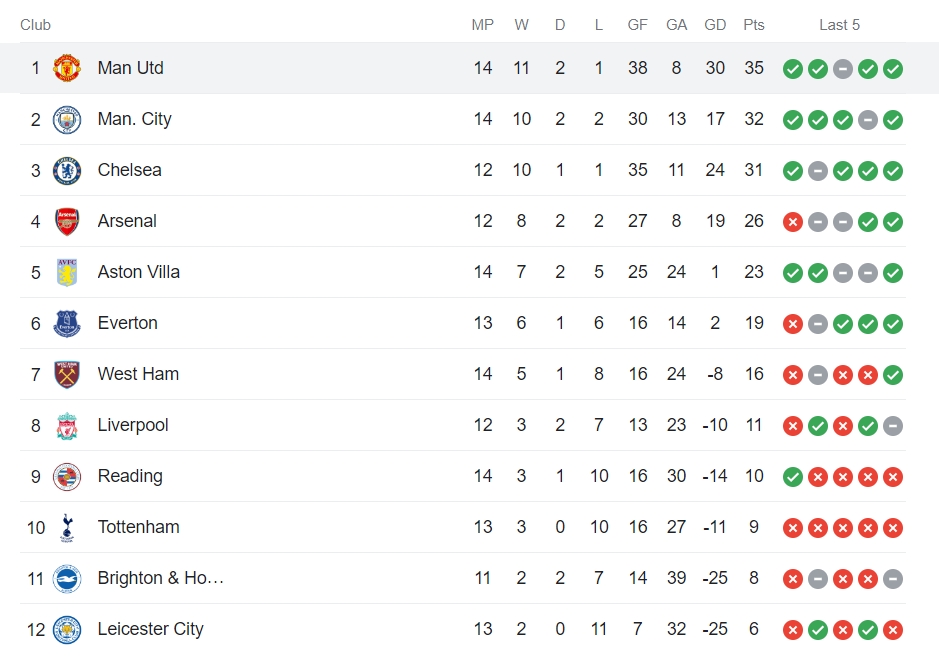Click the GD column header
The width and height of the screenshot is (939, 668).
715,25
